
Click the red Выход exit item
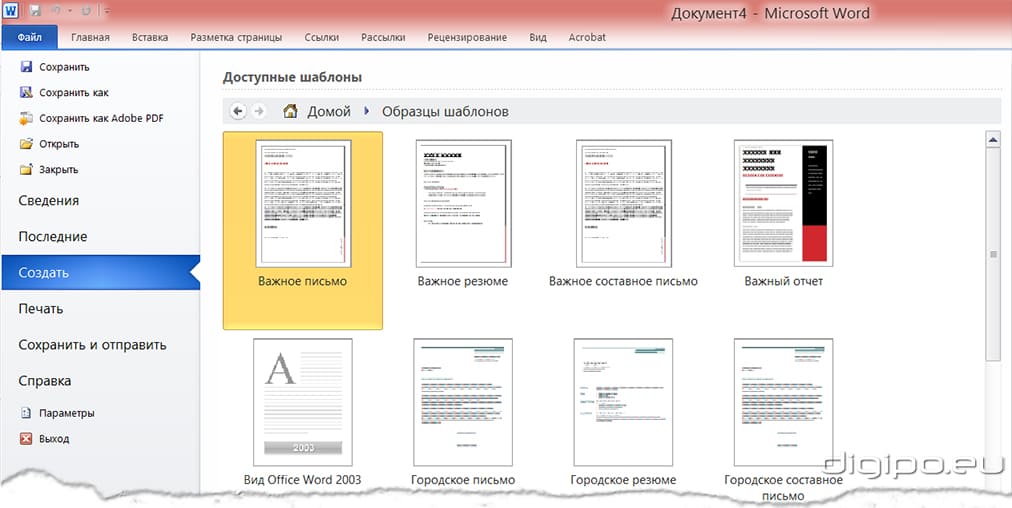[54, 439]
